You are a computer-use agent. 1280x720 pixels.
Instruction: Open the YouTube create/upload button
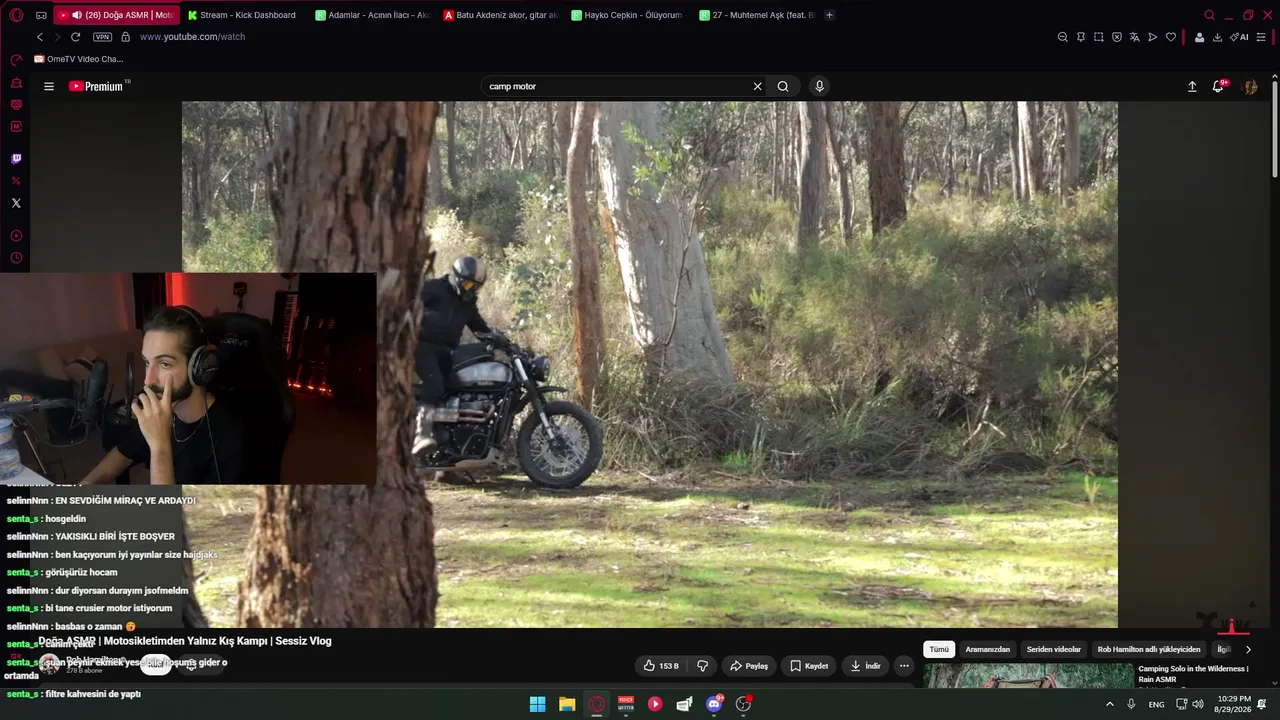[1192, 86]
